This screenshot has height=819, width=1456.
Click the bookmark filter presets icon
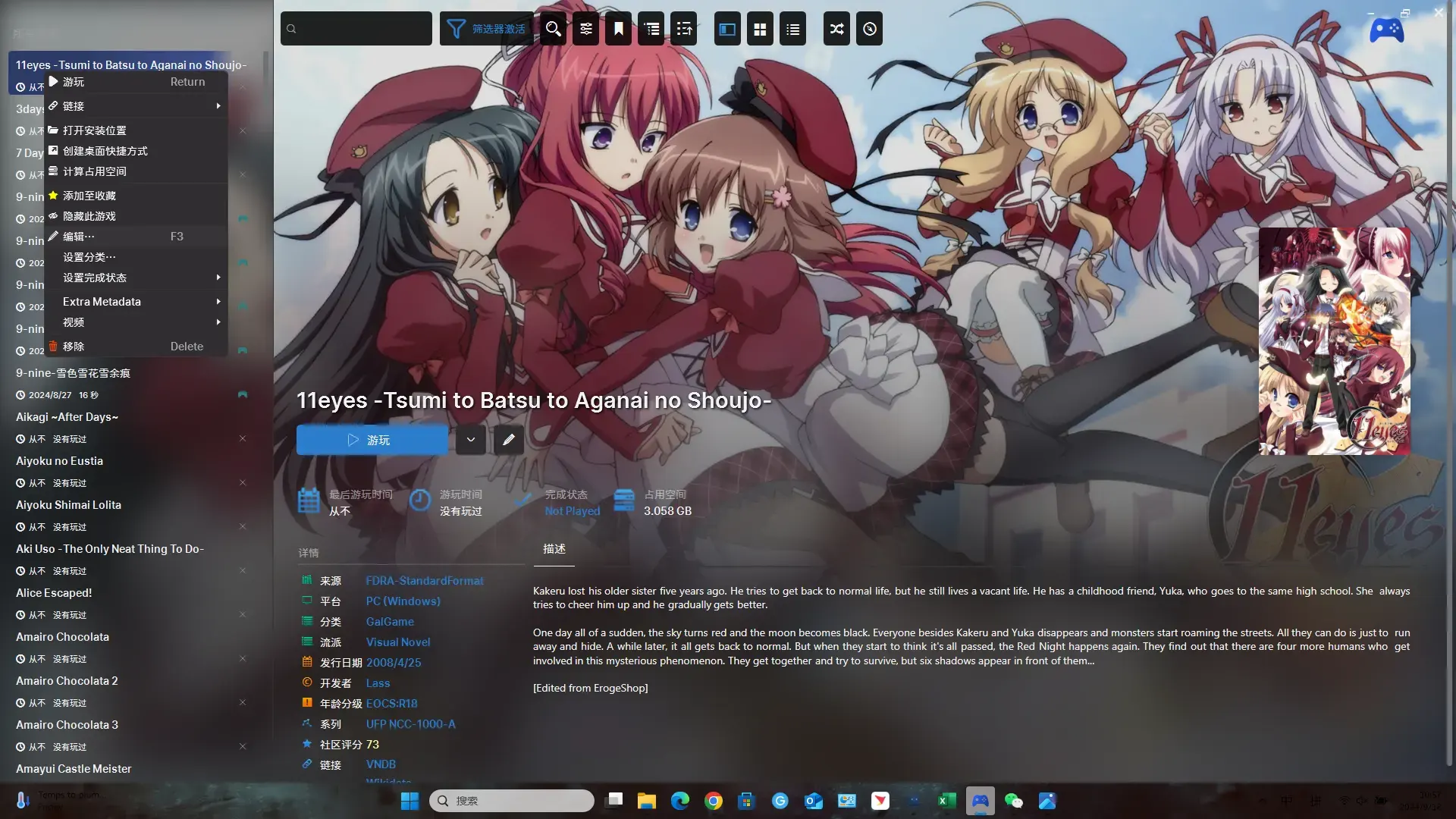pyautogui.click(x=619, y=29)
